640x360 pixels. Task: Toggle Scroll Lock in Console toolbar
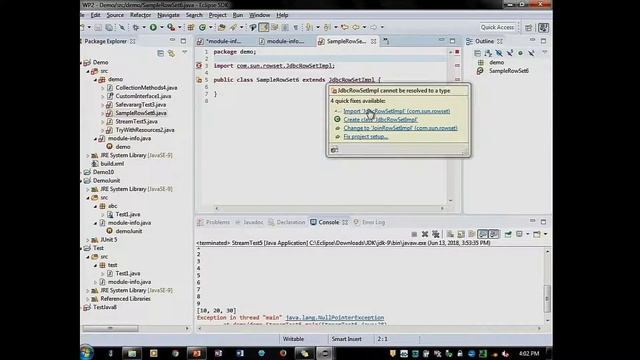click(461, 234)
